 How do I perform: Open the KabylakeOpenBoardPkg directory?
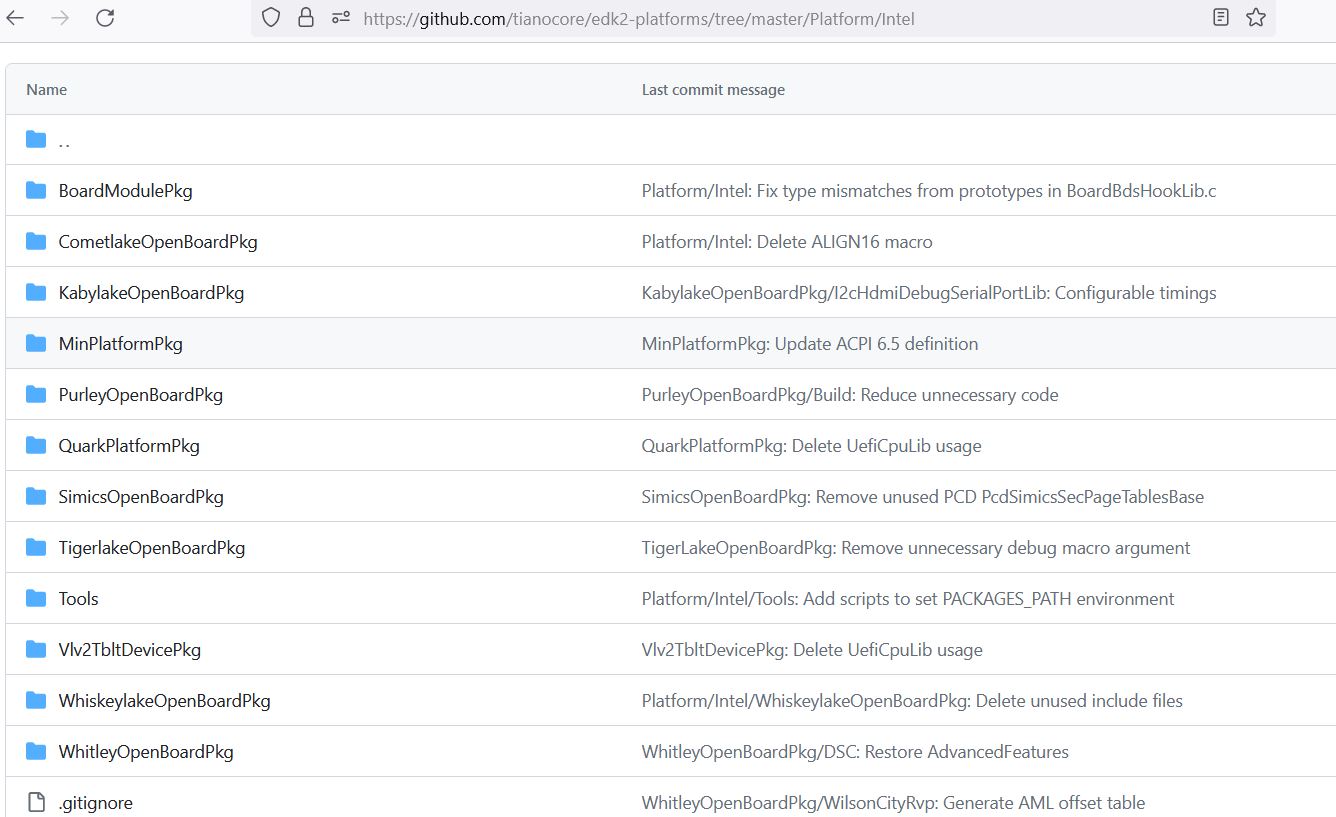tap(151, 292)
